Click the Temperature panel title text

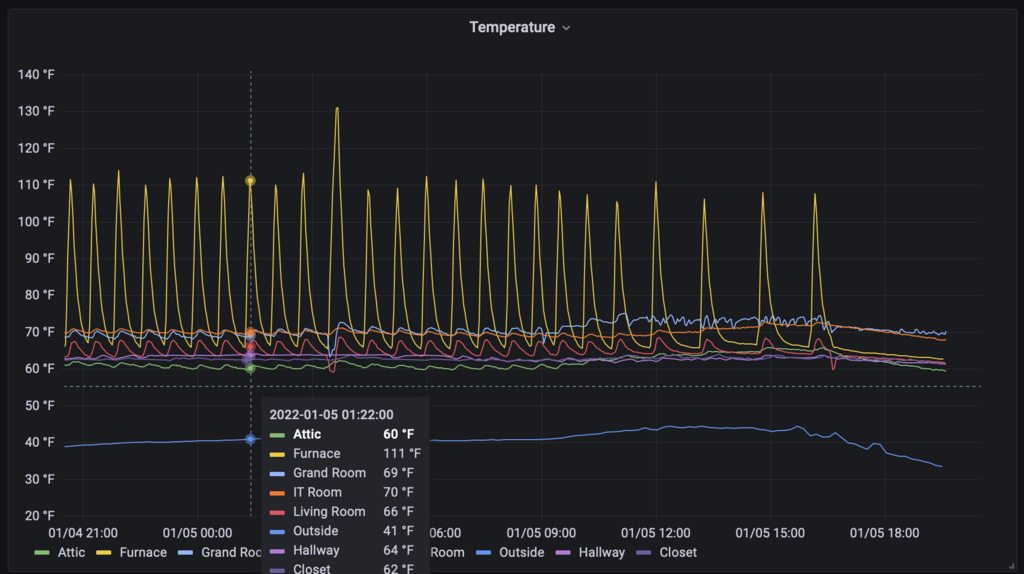point(512,27)
